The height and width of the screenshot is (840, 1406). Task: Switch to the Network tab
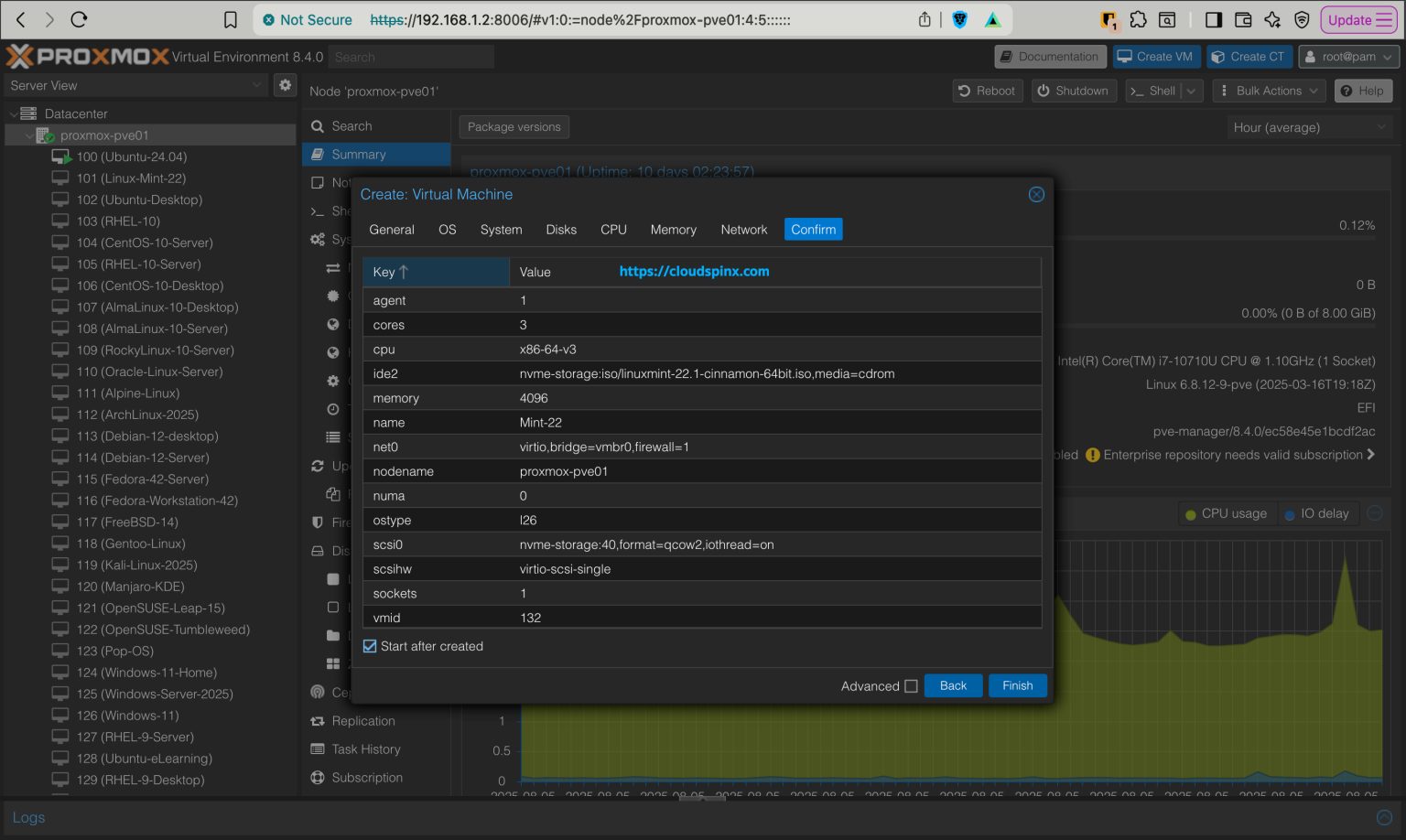pyautogui.click(x=743, y=230)
